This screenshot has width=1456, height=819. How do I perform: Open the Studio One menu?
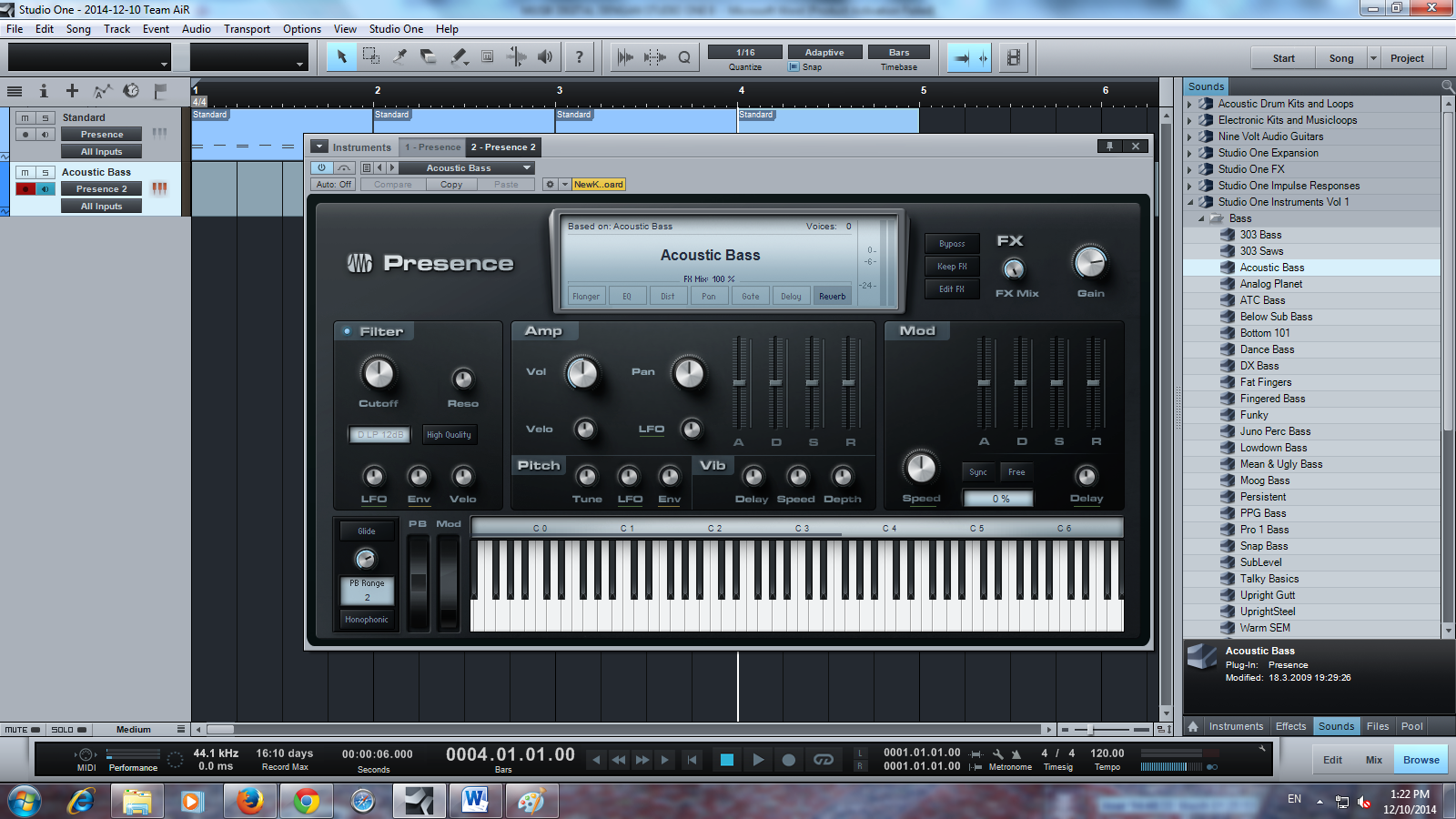pyautogui.click(x=396, y=29)
